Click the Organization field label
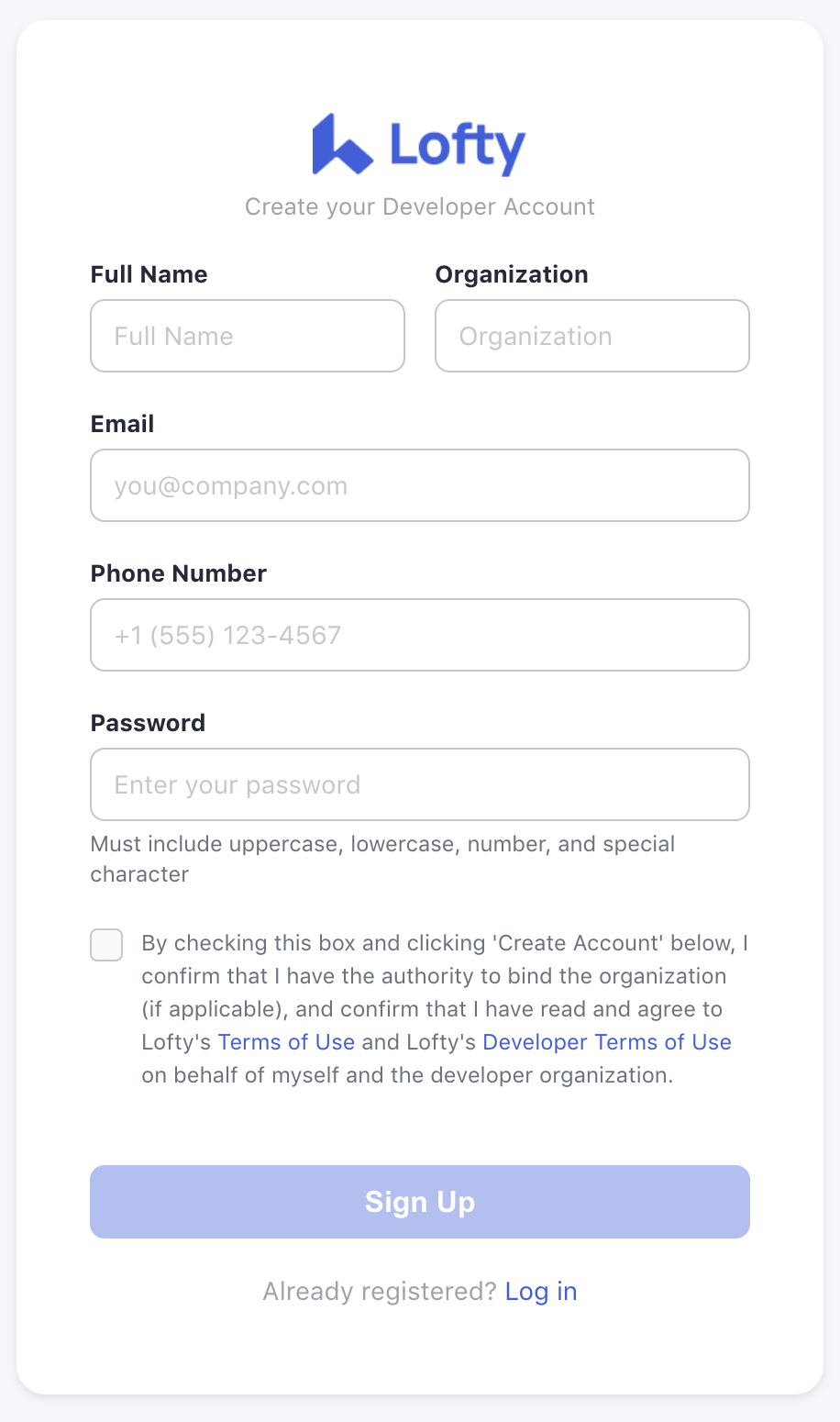This screenshot has width=840, height=1422. point(512,274)
